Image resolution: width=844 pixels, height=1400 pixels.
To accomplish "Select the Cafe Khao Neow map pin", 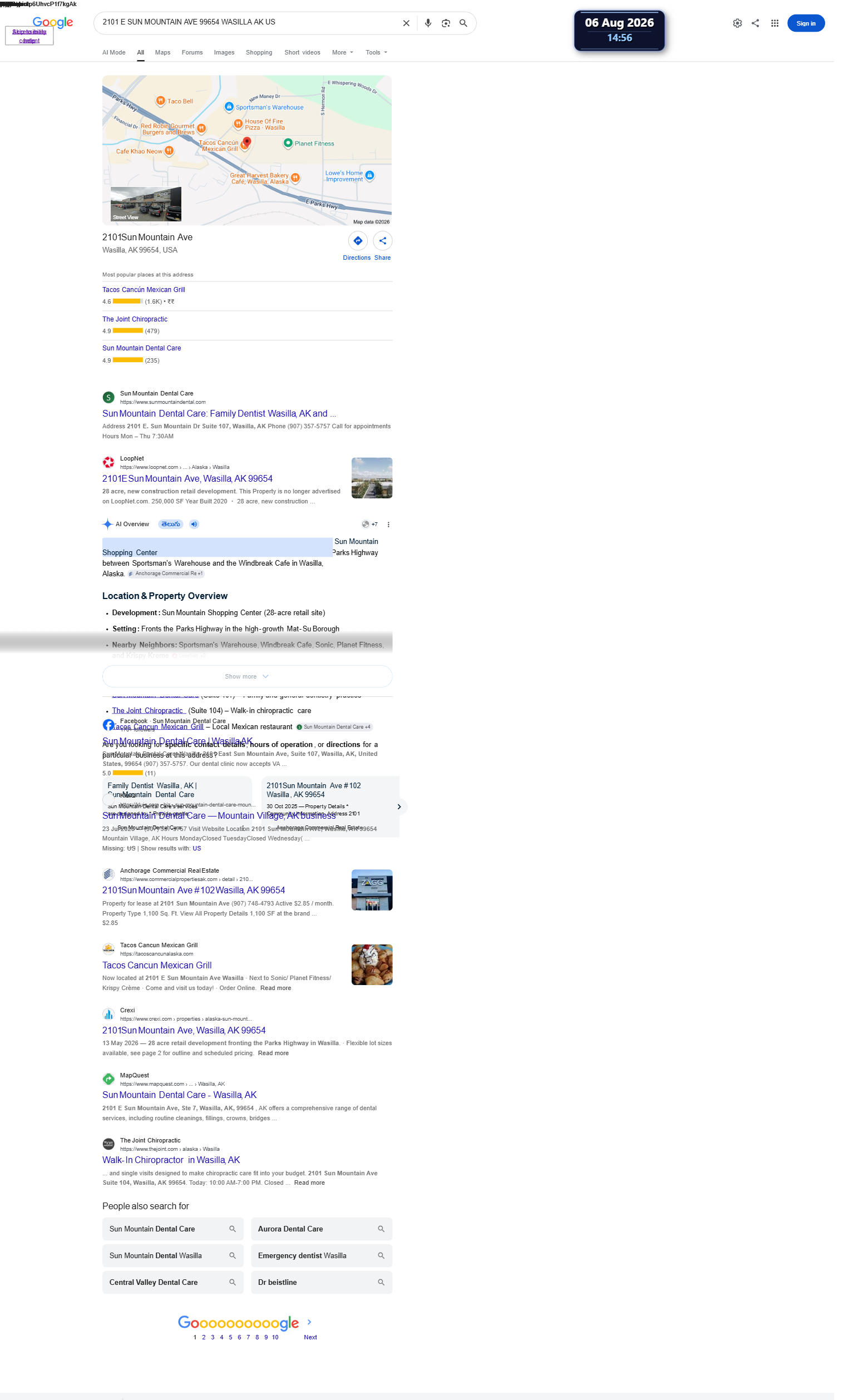I will tap(169, 151).
